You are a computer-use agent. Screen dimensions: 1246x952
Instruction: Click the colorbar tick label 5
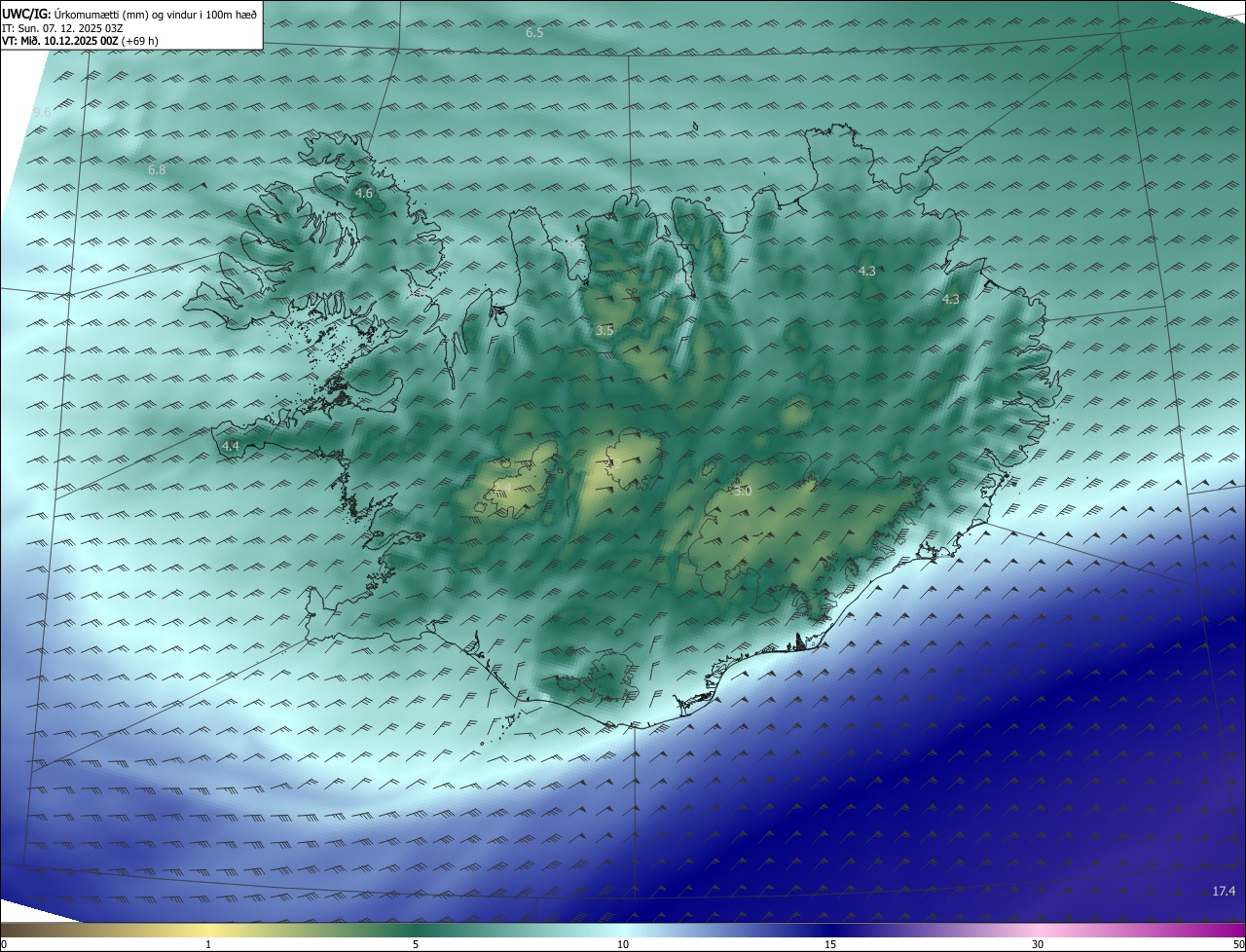coord(416,944)
